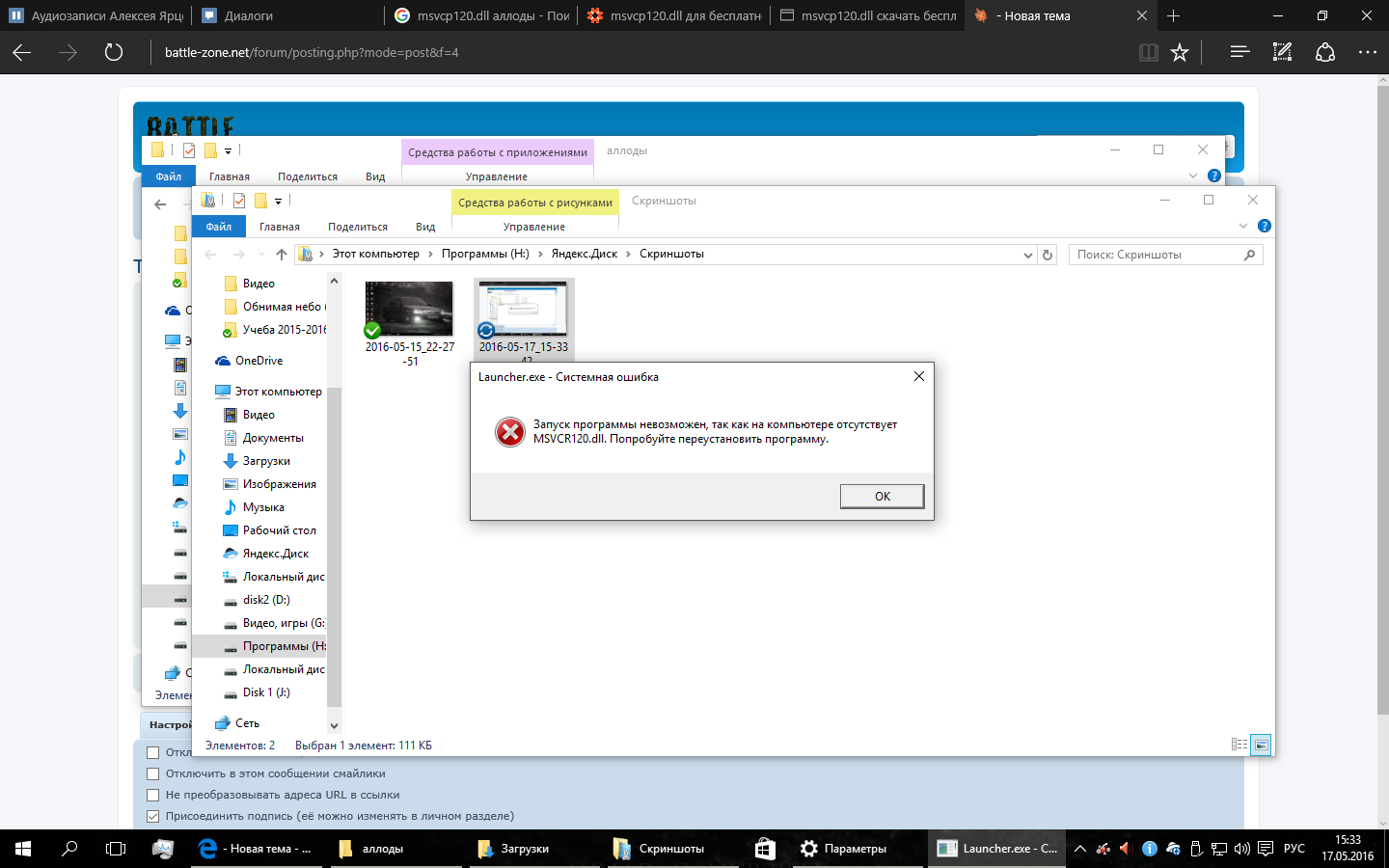Expand the Explorer ribbon chevron

pos(1242,226)
